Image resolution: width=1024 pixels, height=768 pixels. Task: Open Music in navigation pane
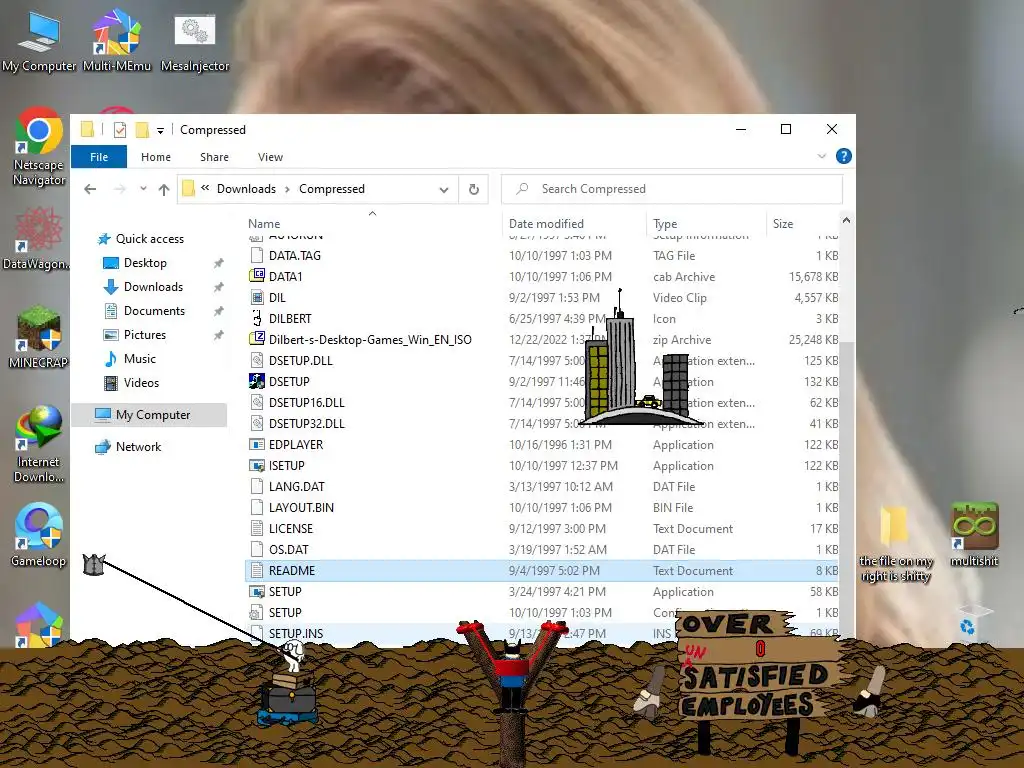click(x=140, y=359)
